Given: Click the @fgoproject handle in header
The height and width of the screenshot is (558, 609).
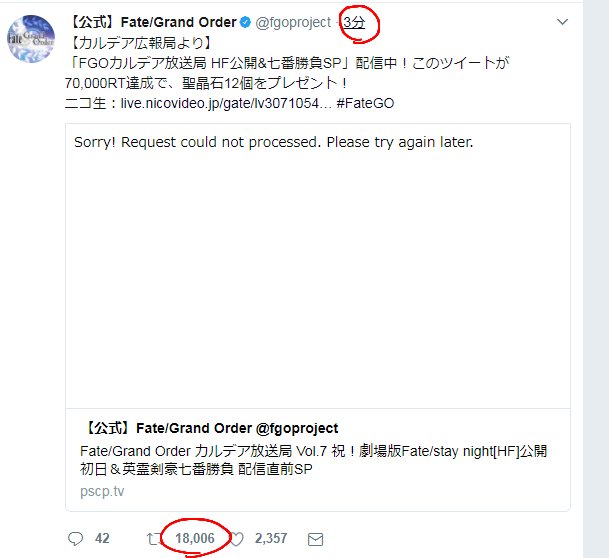Looking at the screenshot, I should click(x=293, y=23).
